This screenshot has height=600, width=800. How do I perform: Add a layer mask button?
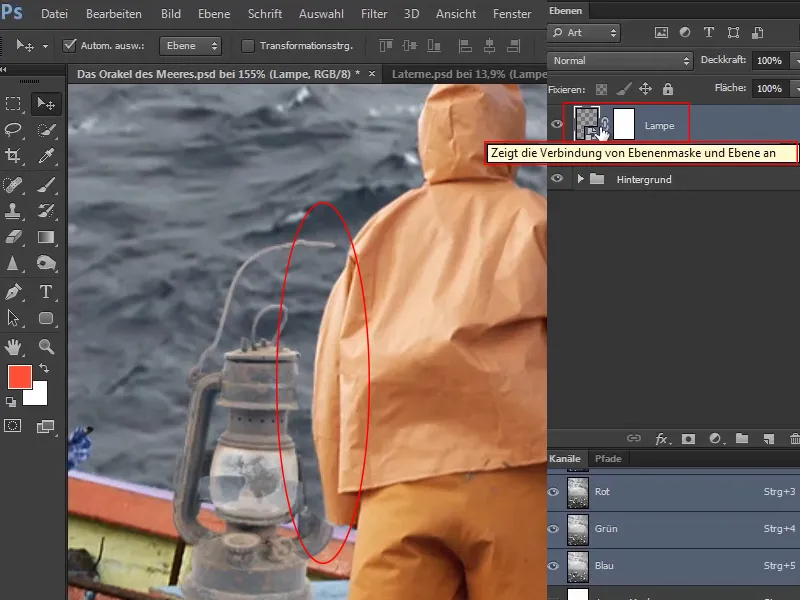pyautogui.click(x=688, y=439)
